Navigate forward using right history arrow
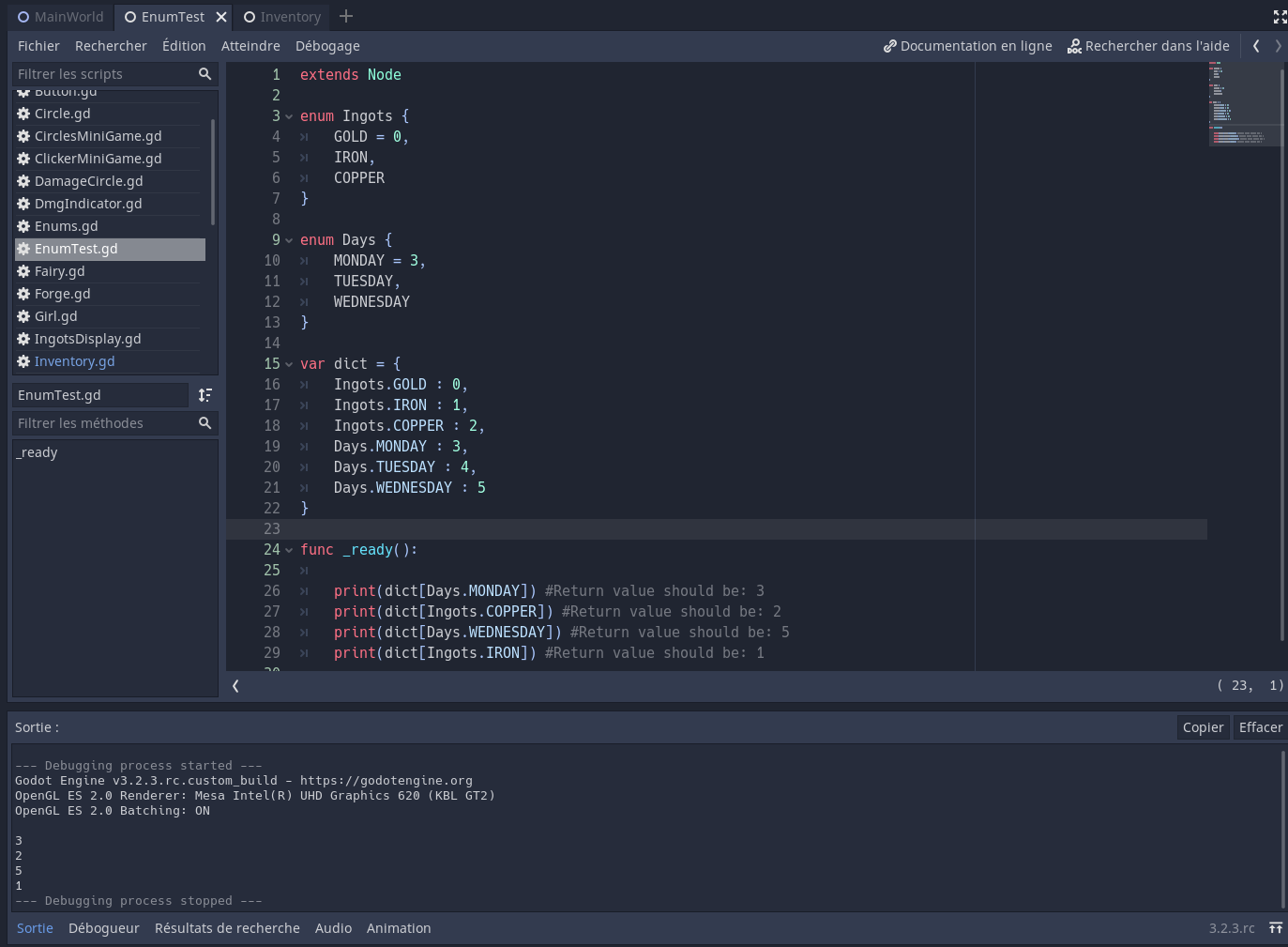The image size is (1288, 947). click(x=1277, y=45)
